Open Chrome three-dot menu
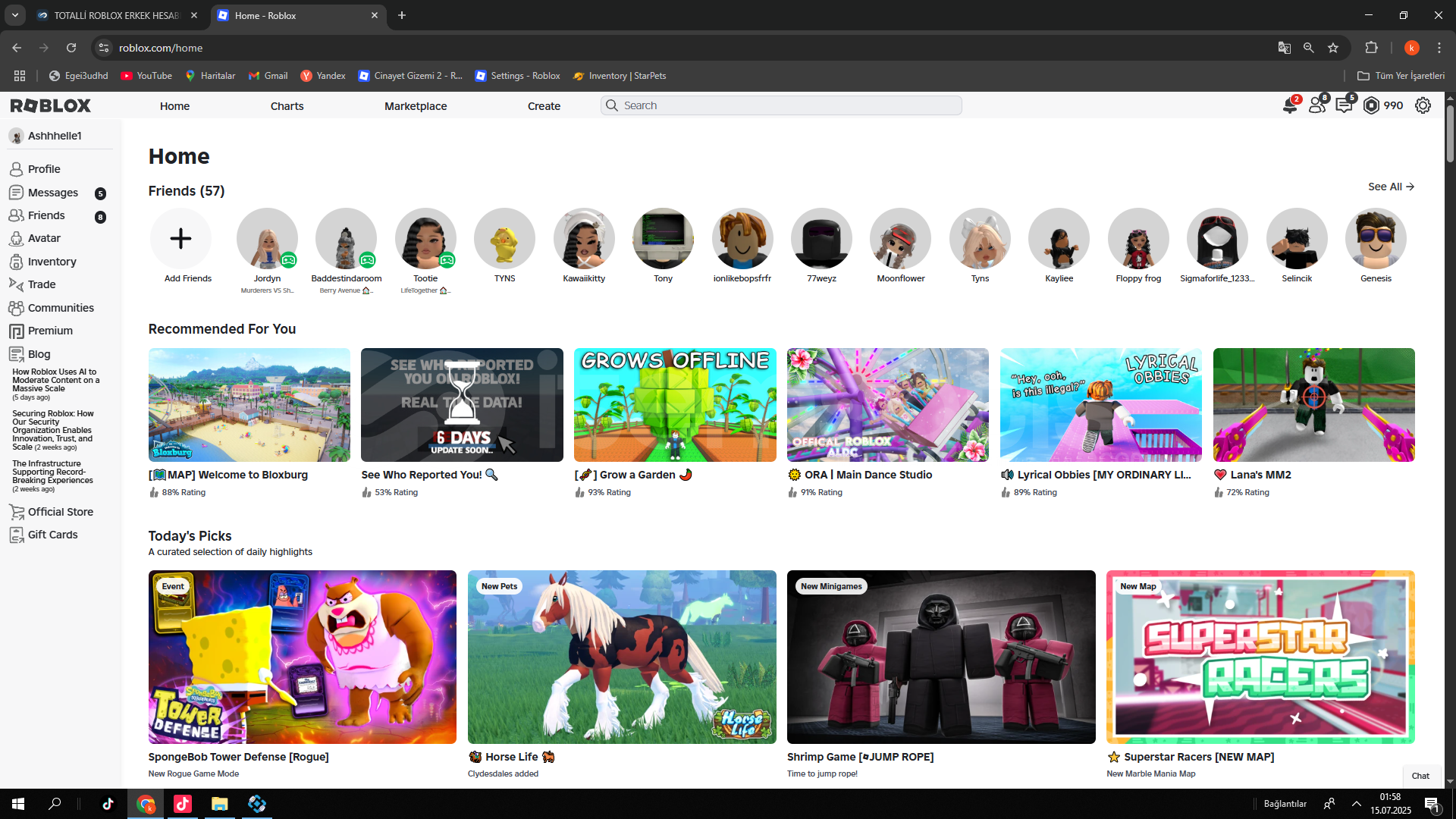This screenshot has width=1456, height=819. click(1439, 48)
